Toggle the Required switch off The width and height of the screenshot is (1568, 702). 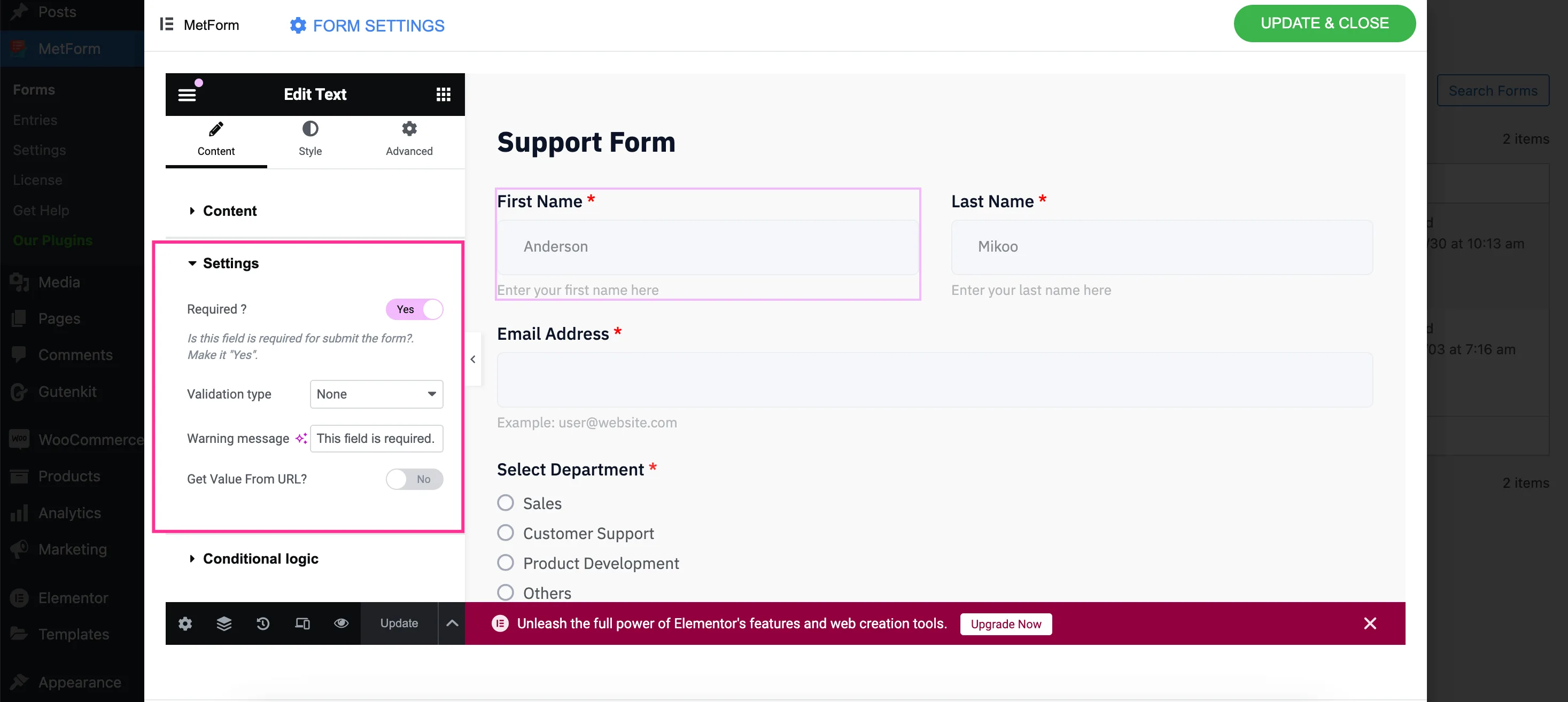pos(415,309)
